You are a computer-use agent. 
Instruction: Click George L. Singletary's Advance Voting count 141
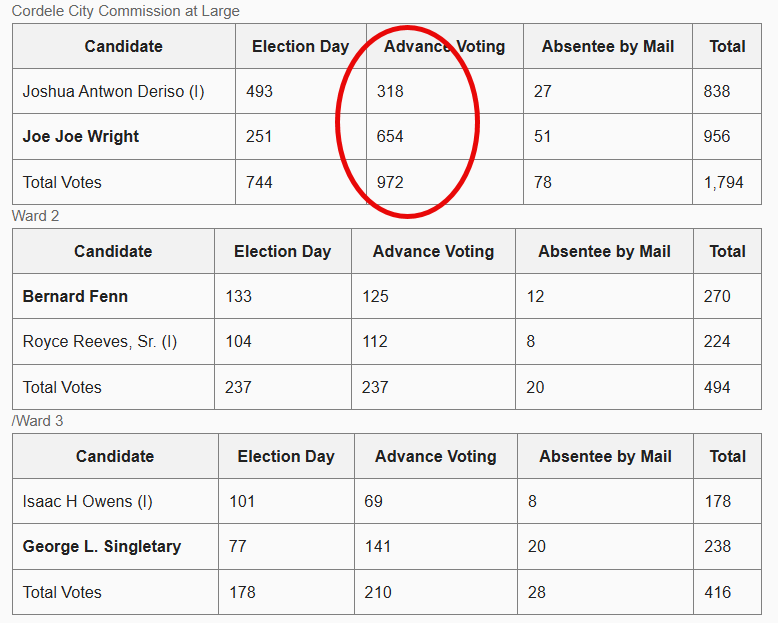pyautogui.click(x=378, y=547)
